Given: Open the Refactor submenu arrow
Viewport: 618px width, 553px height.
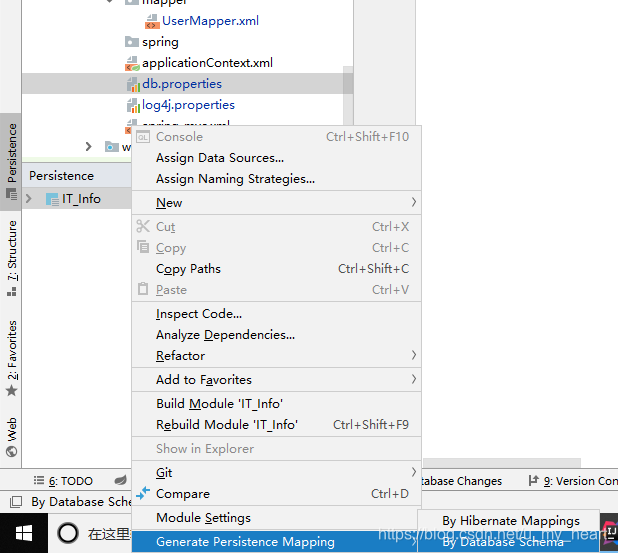Looking at the screenshot, I should (413, 355).
